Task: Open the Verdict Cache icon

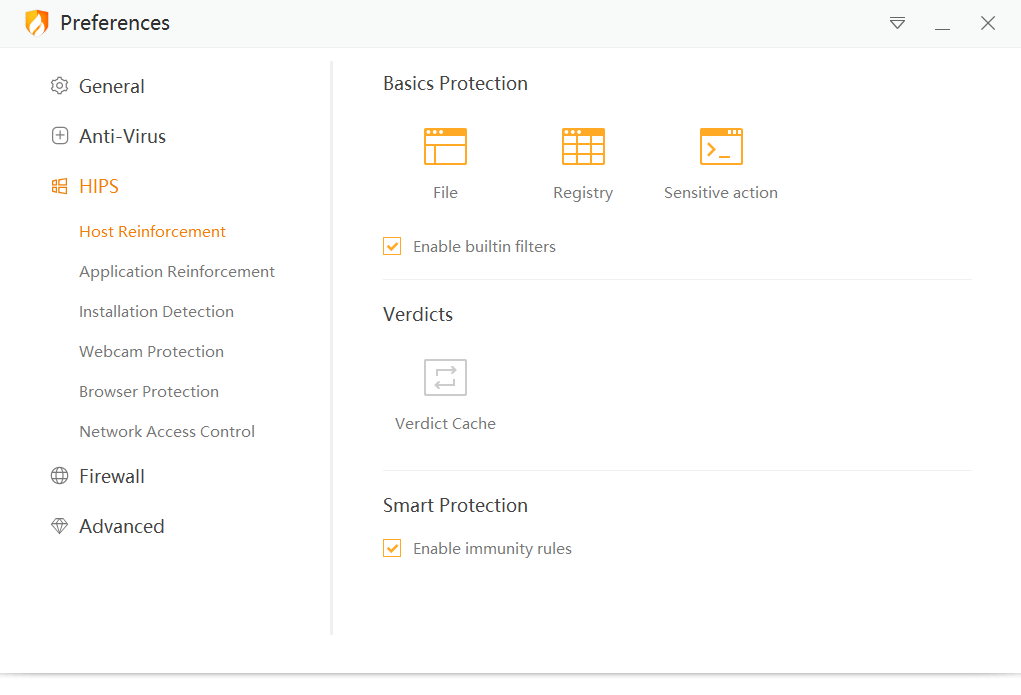Action: tap(445, 377)
